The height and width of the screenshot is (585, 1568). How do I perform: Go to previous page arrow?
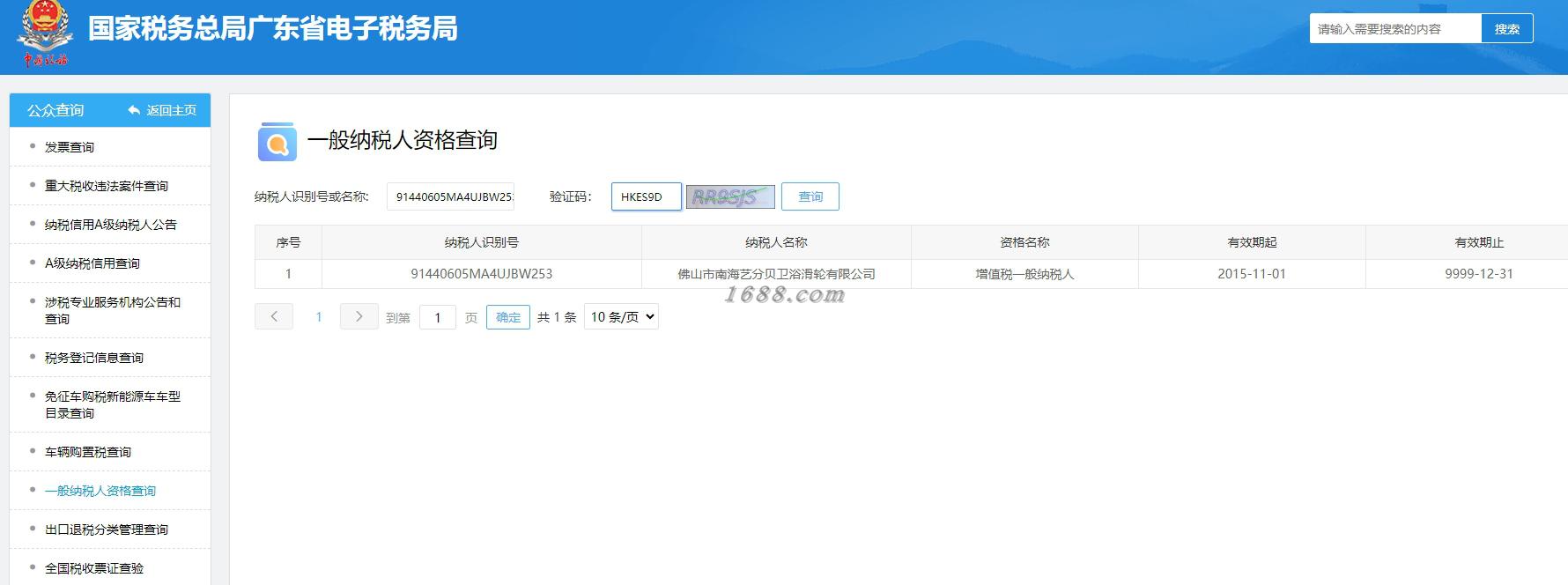coord(274,316)
